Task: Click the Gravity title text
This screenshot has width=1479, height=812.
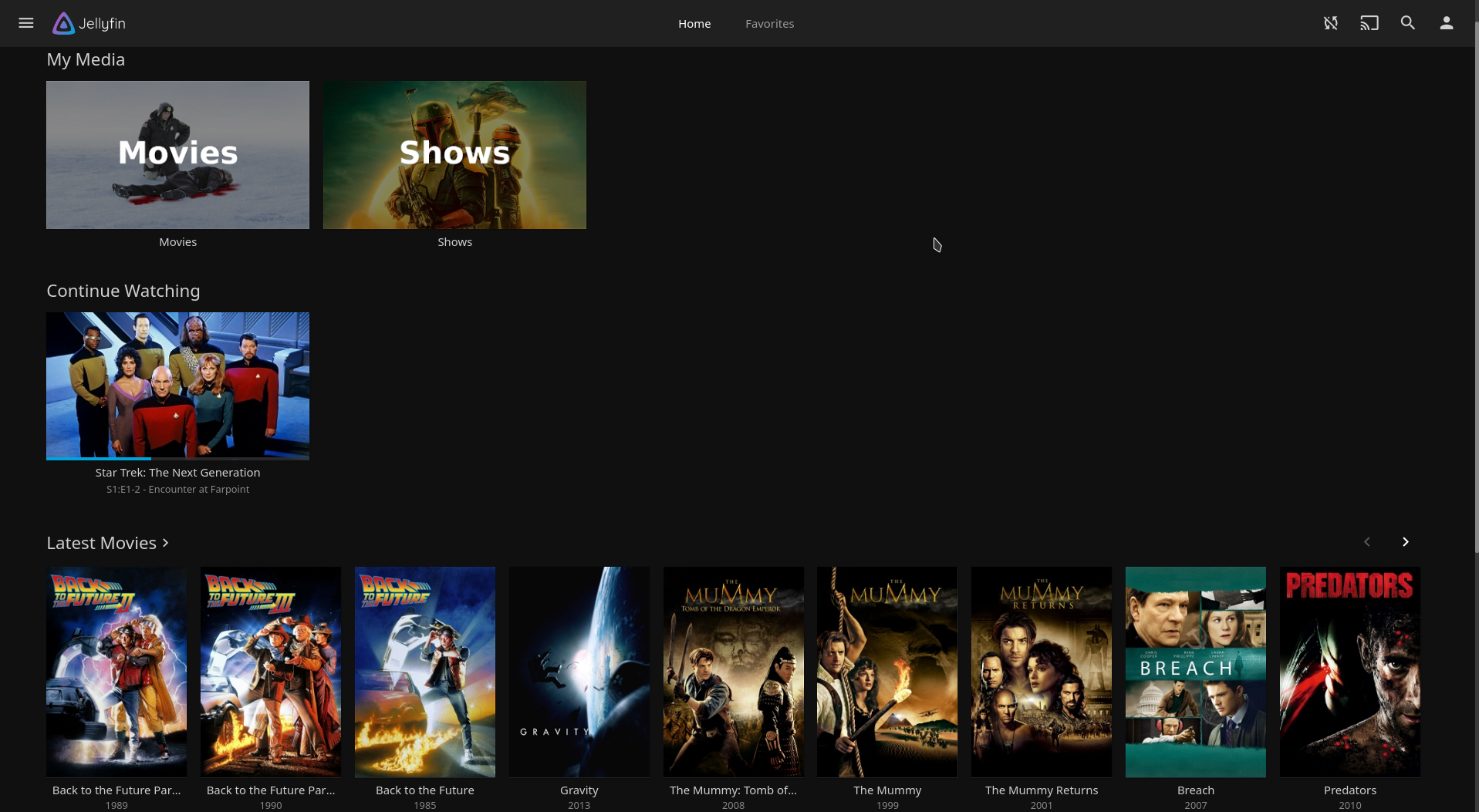Action: coord(579,790)
